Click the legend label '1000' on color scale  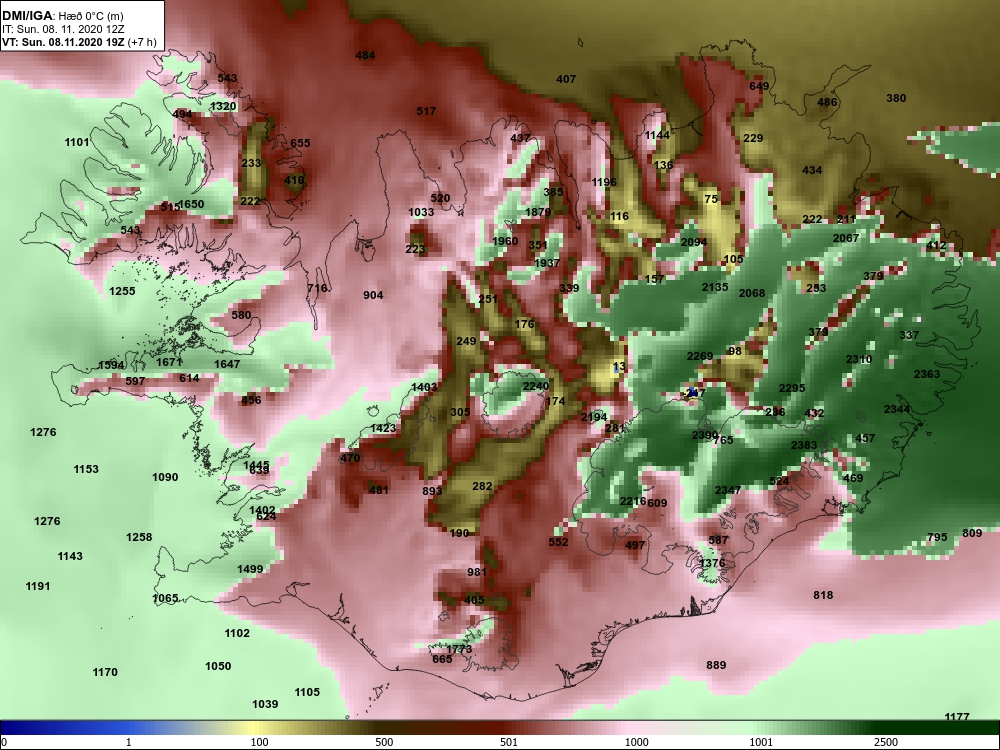636,742
